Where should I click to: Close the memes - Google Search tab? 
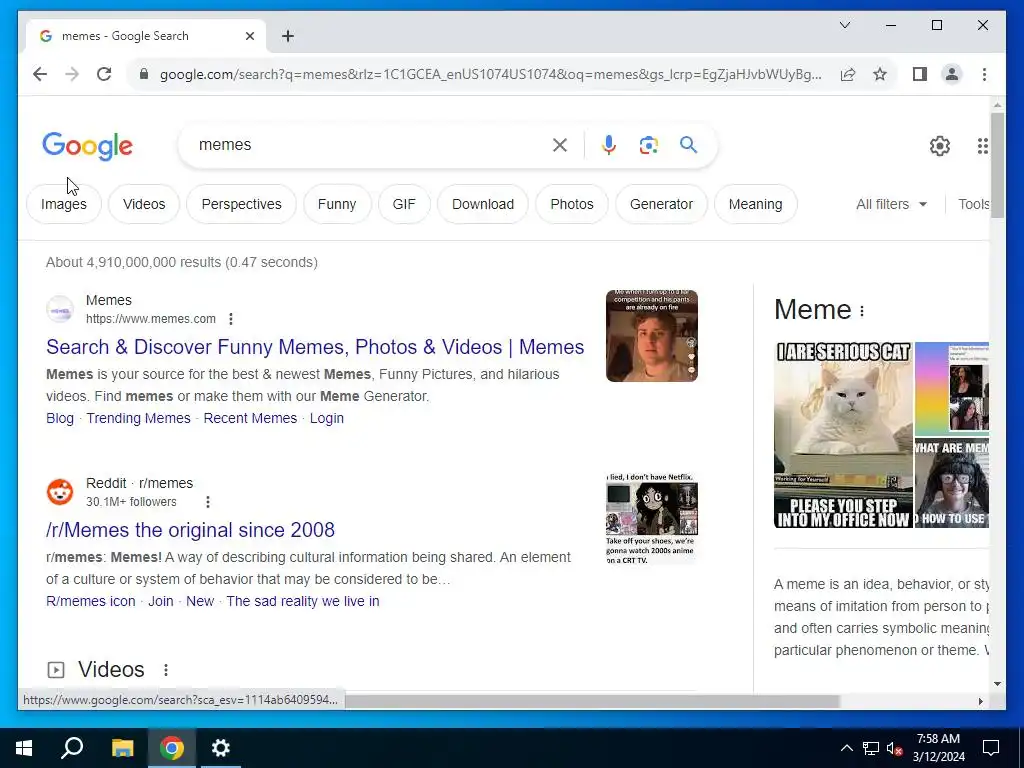[x=249, y=36]
